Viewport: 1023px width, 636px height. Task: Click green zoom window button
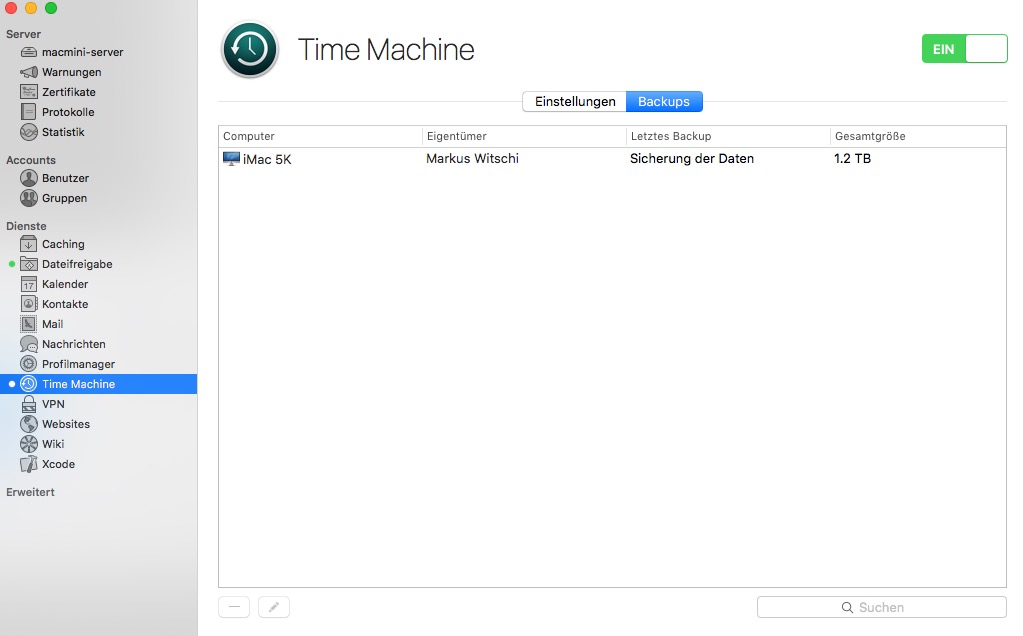pyautogui.click(x=51, y=8)
